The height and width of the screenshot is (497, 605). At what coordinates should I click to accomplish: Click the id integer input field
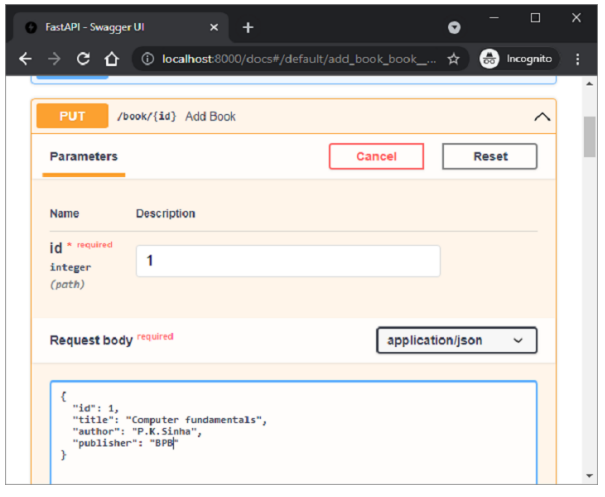pos(288,261)
